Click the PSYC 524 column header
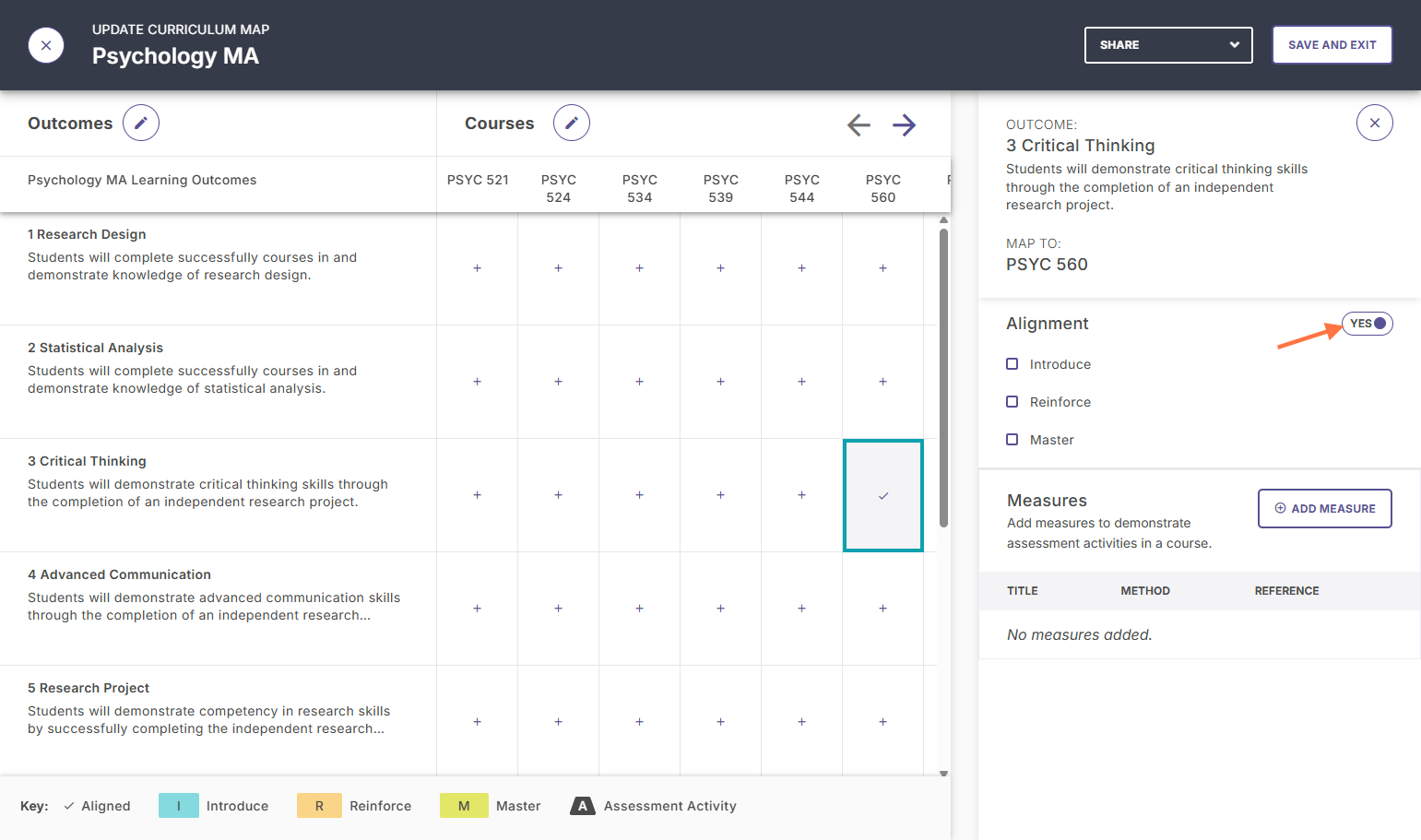Screen dimensions: 1421x840 tap(559, 188)
